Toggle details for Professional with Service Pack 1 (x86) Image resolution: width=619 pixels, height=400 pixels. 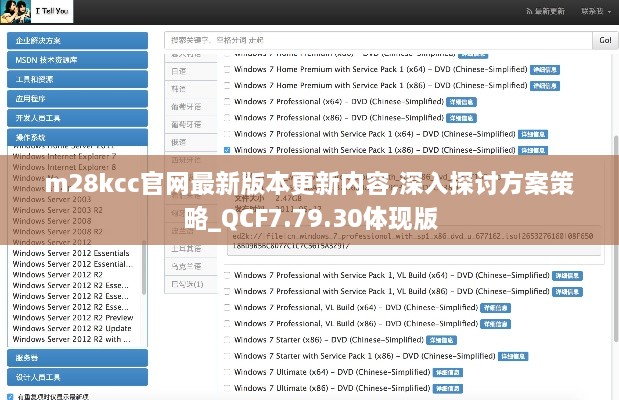pos(533,151)
